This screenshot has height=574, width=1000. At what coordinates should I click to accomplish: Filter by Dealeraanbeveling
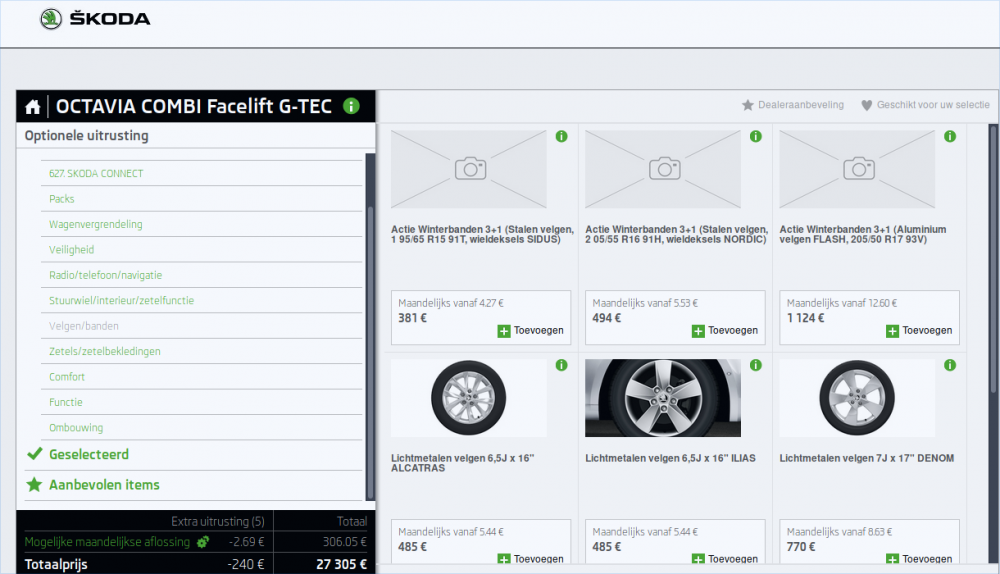[793, 105]
